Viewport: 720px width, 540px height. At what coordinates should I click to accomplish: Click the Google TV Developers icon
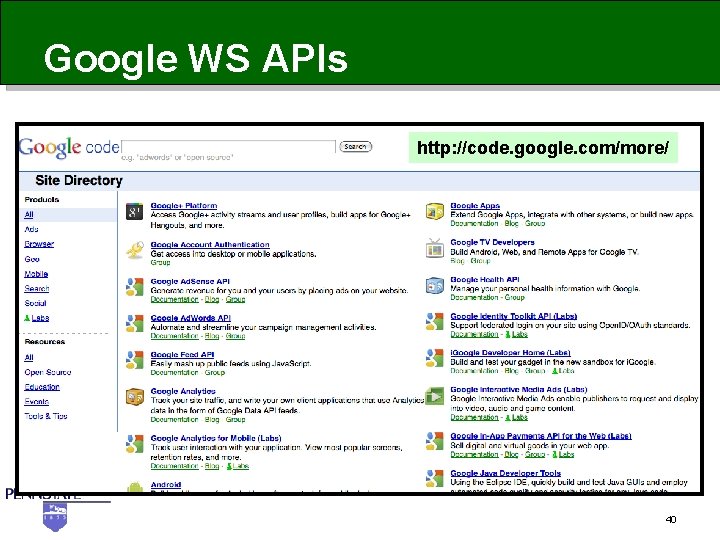pos(434,248)
